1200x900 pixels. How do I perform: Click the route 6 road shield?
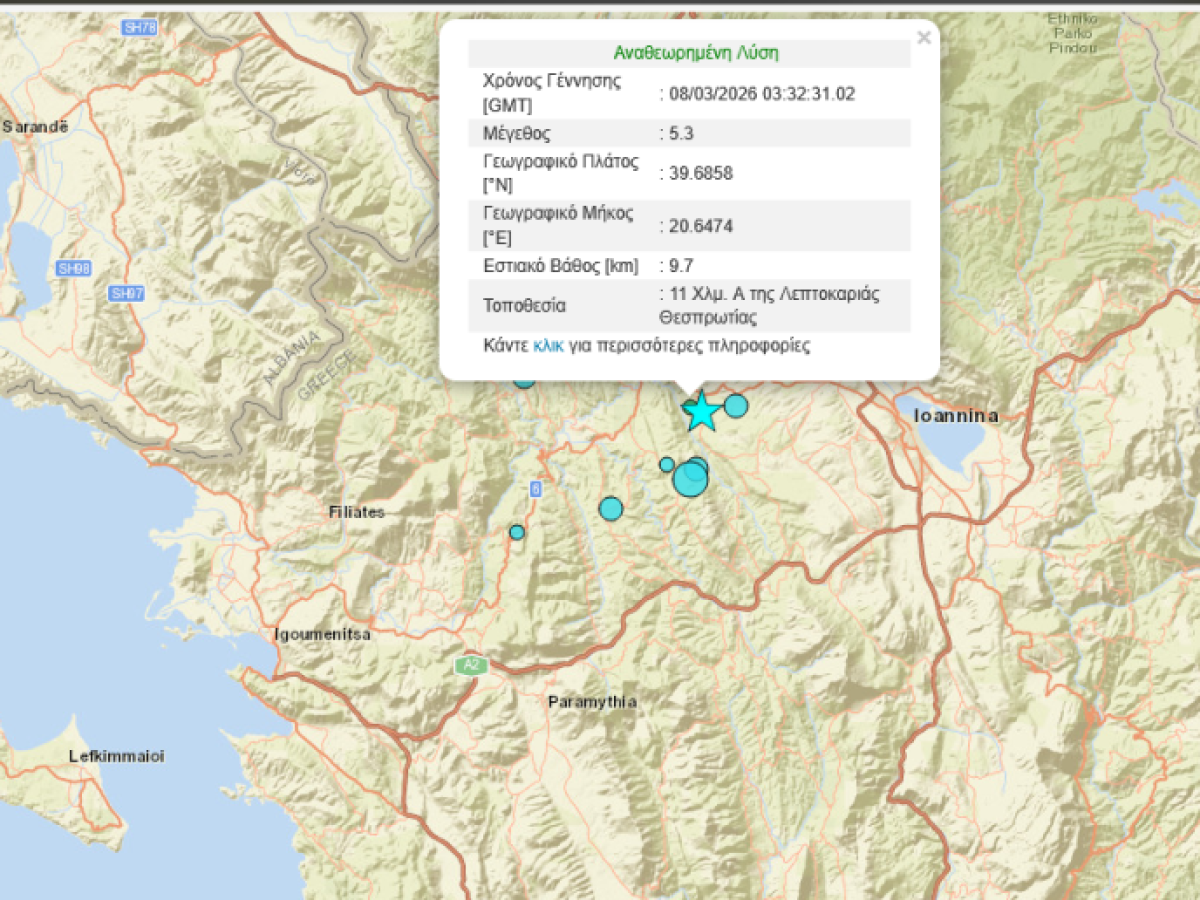536,489
